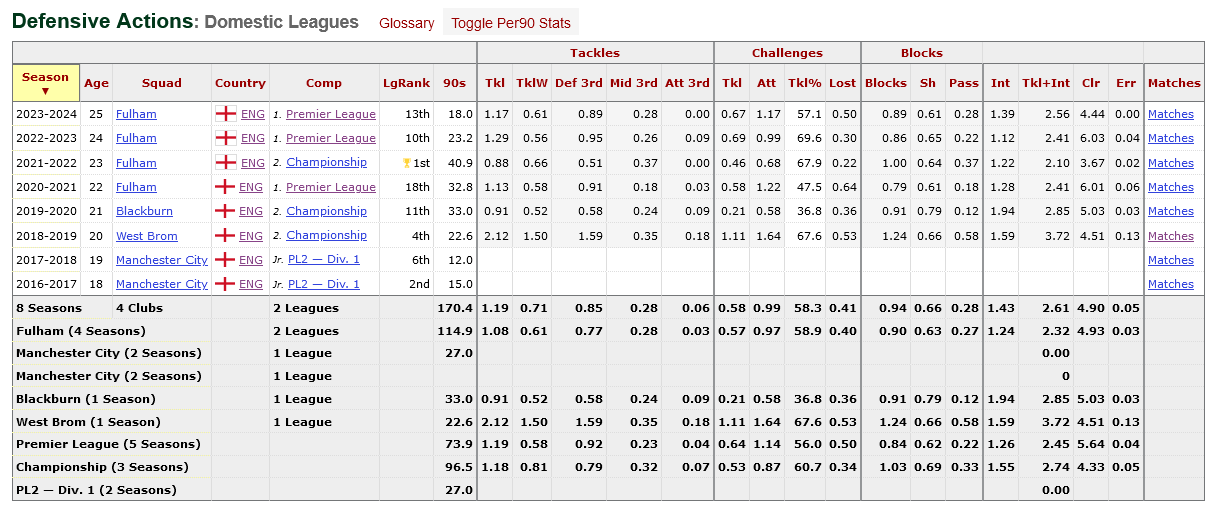Viewport: 1222px width, 513px height.
Task: Click England flag in West Brom row
Action: 226,236
